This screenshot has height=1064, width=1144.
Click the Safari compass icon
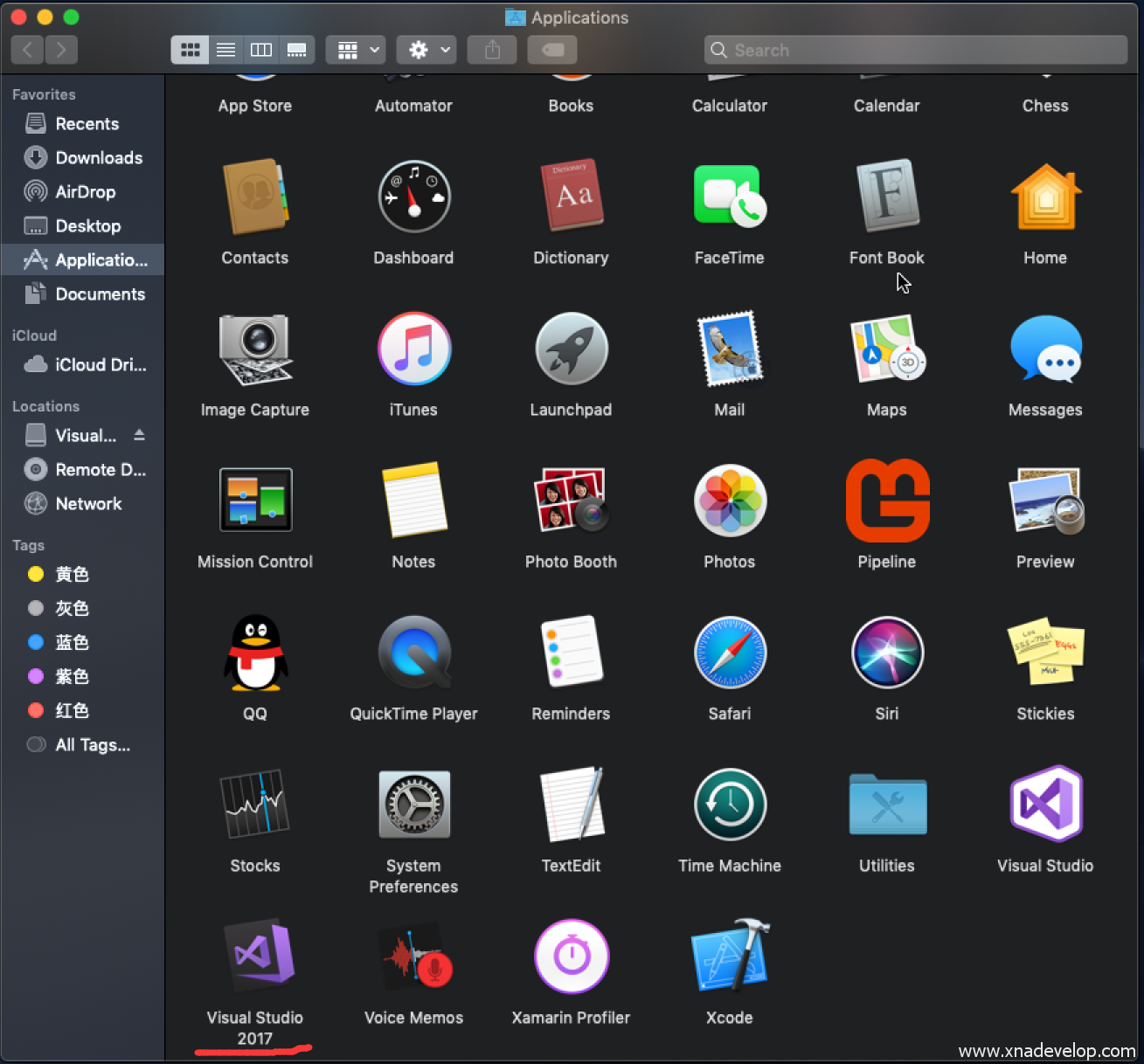click(x=730, y=653)
